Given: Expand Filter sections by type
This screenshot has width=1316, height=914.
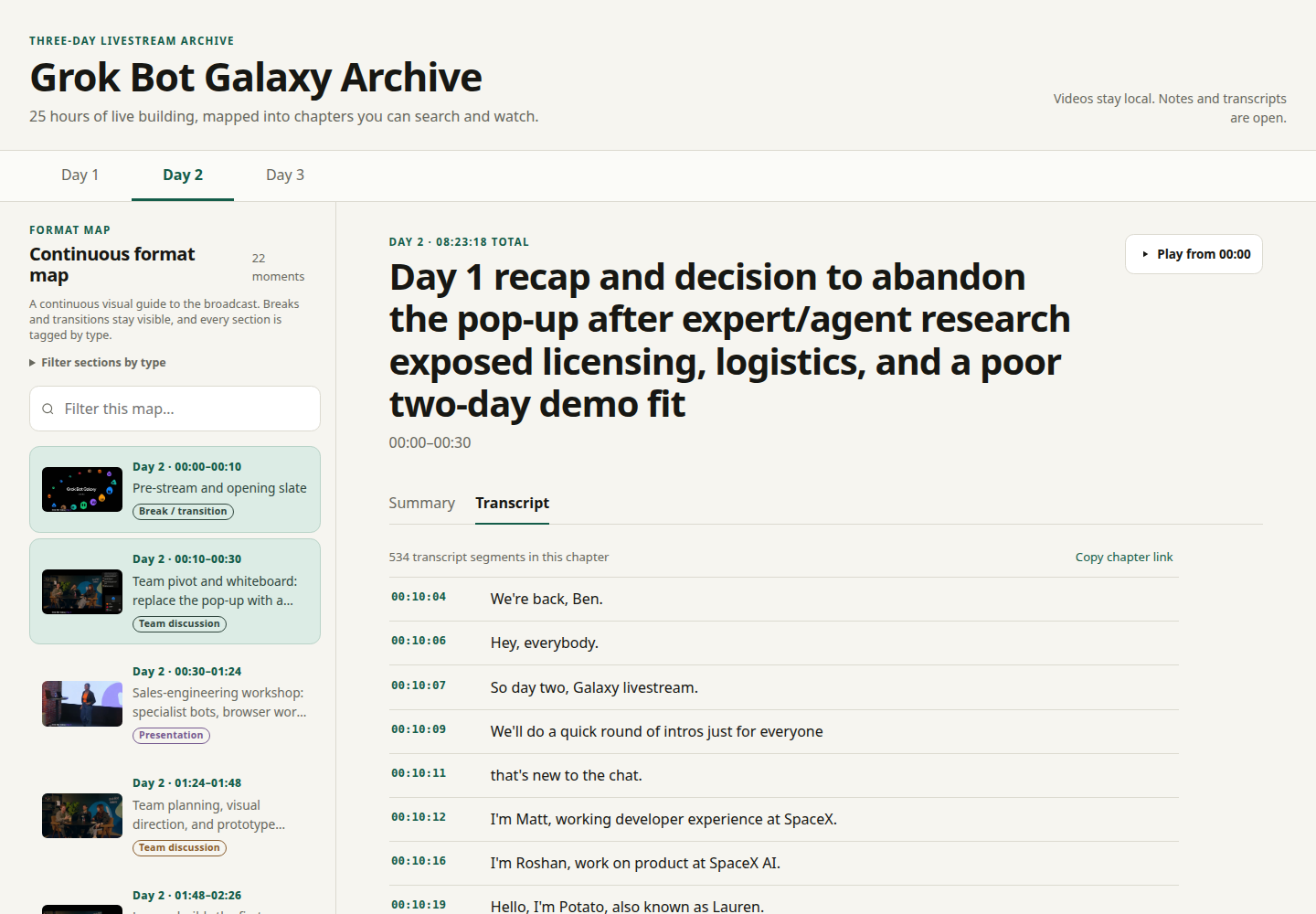Looking at the screenshot, I should pos(98,363).
